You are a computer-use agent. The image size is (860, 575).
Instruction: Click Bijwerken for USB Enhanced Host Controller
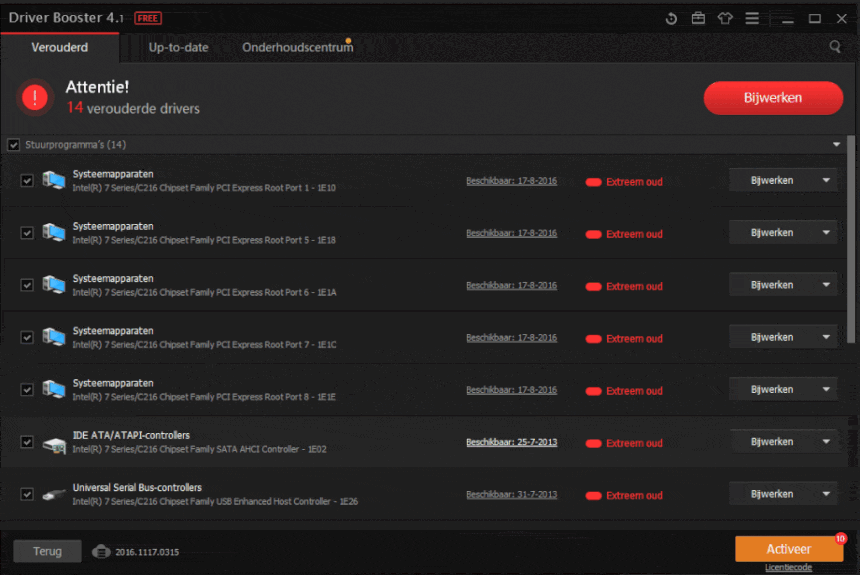pos(772,494)
